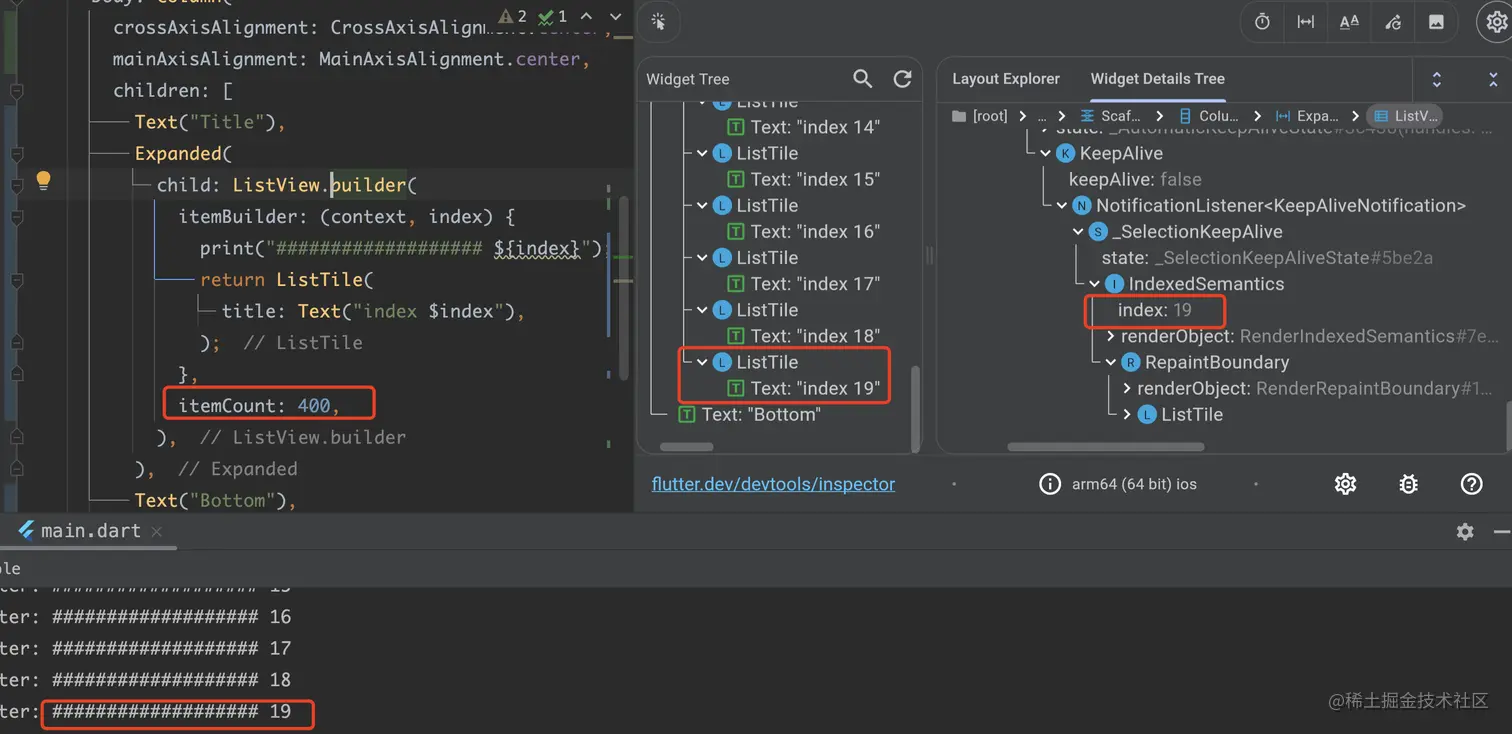
Task: Collapse _SelectionKeepAlive node
Action: click(x=1078, y=231)
